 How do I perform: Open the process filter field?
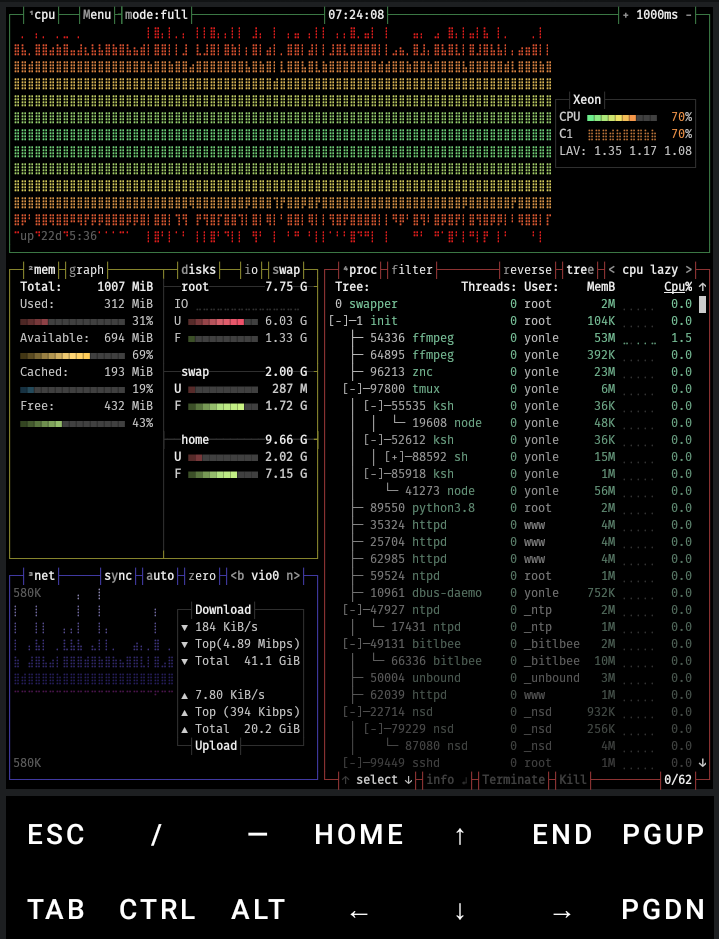tap(412, 270)
